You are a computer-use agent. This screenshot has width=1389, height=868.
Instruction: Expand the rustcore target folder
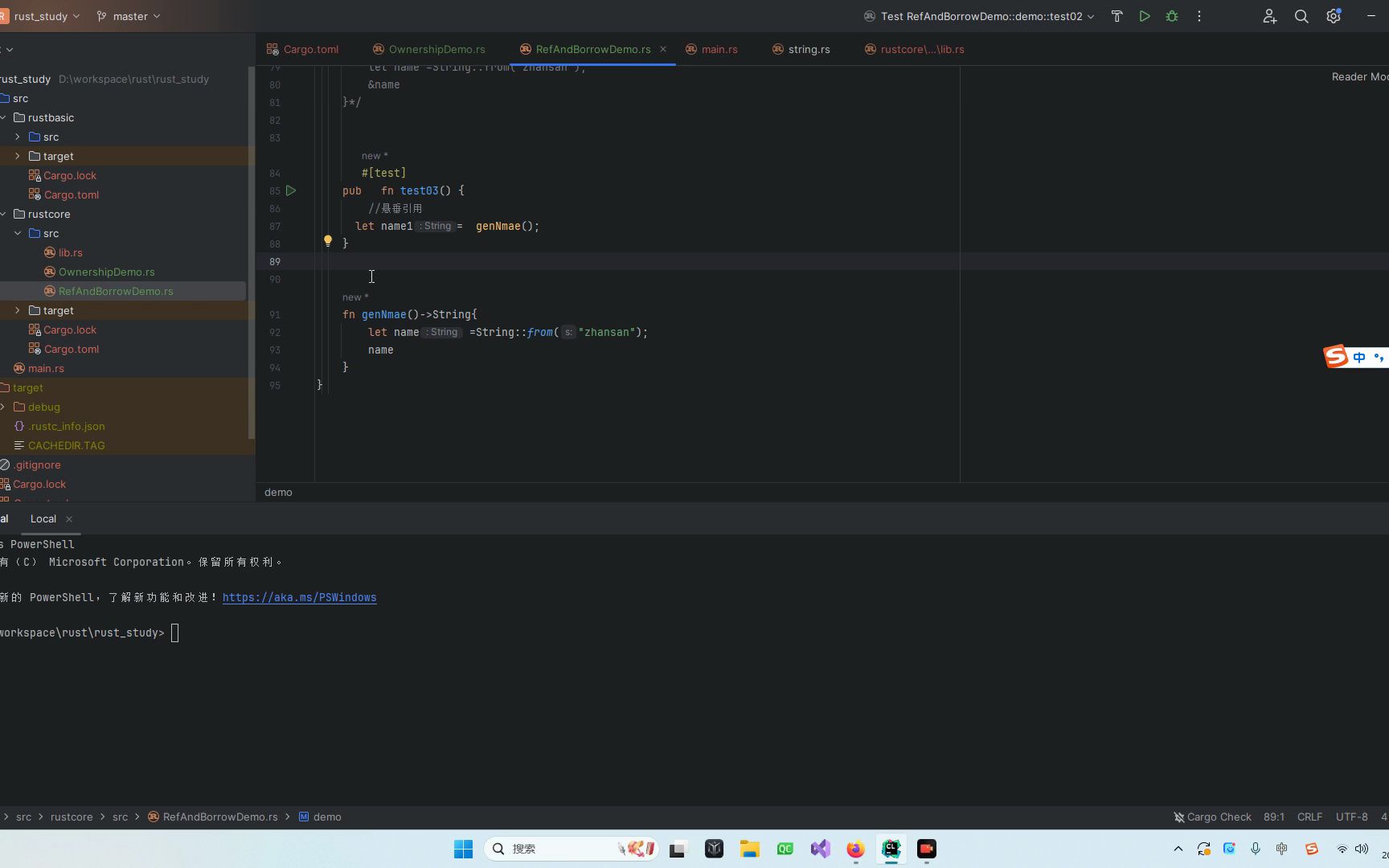18,310
